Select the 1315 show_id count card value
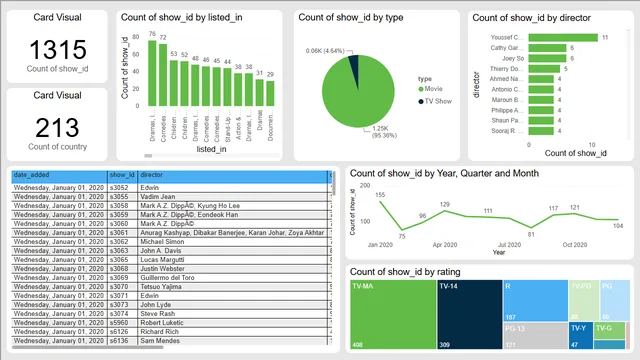Viewport: 640px width, 360px height. (x=58, y=50)
